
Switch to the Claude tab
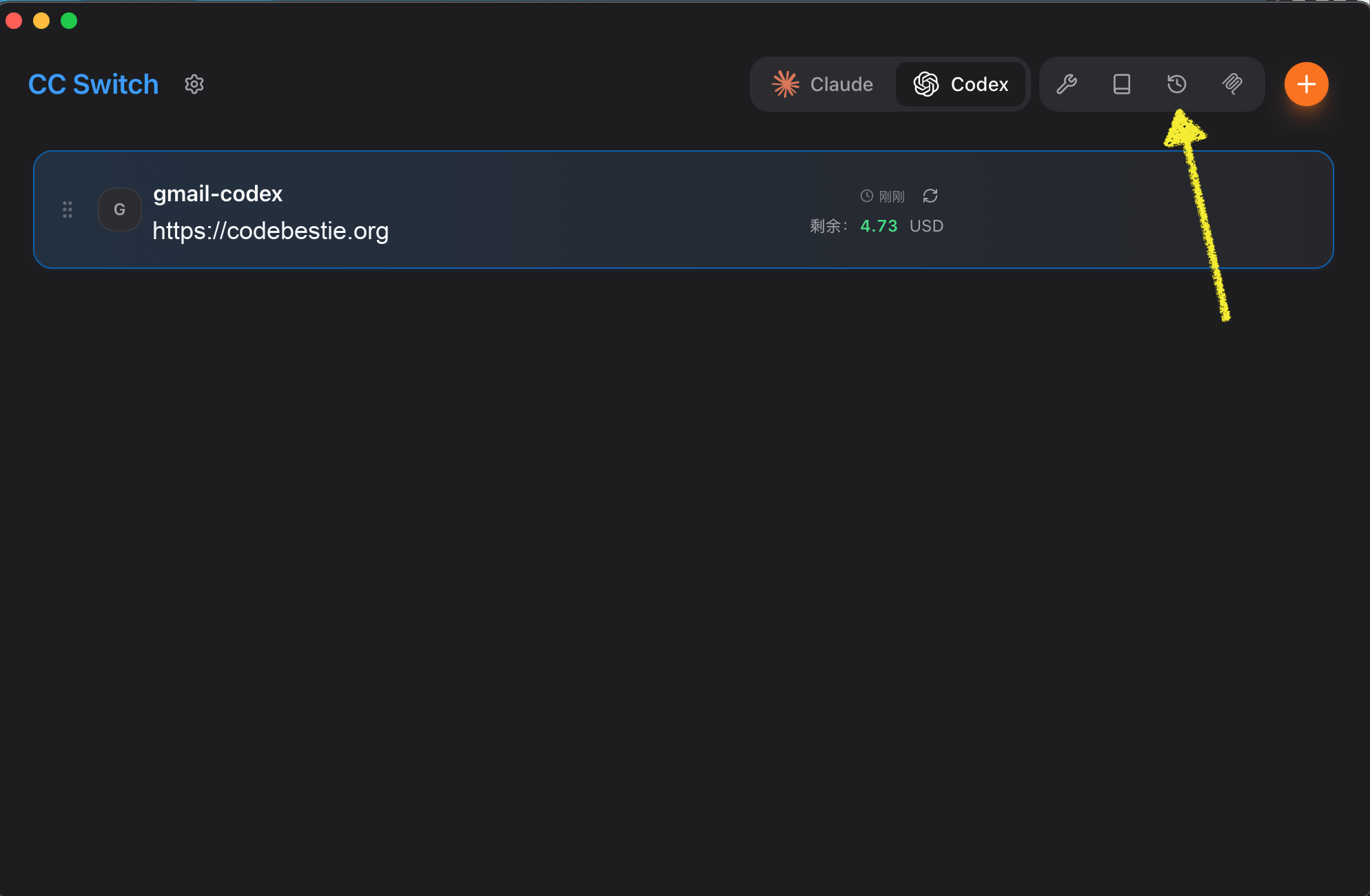tap(823, 84)
